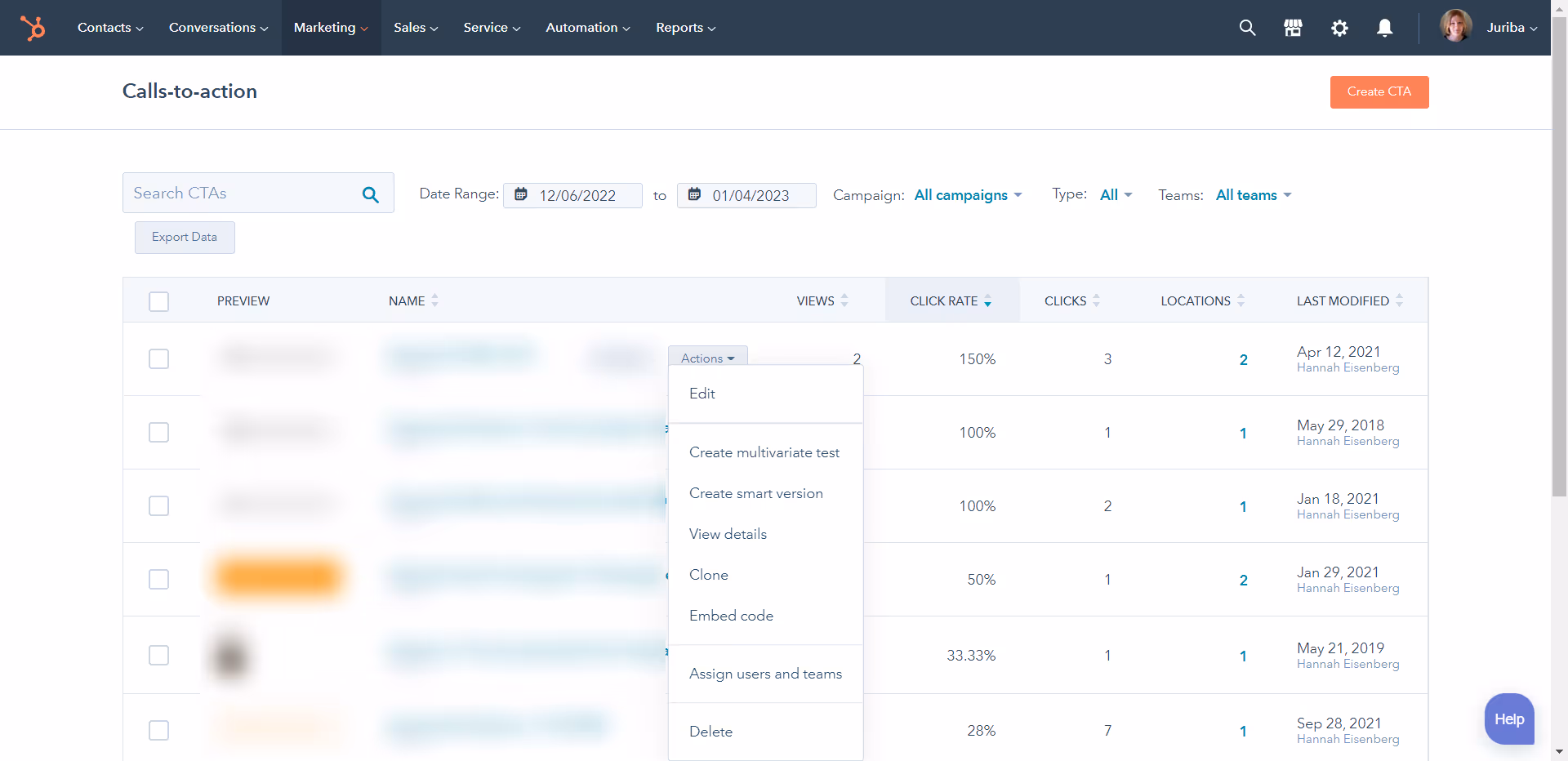Open the All campaigns dropdown

[967, 195]
